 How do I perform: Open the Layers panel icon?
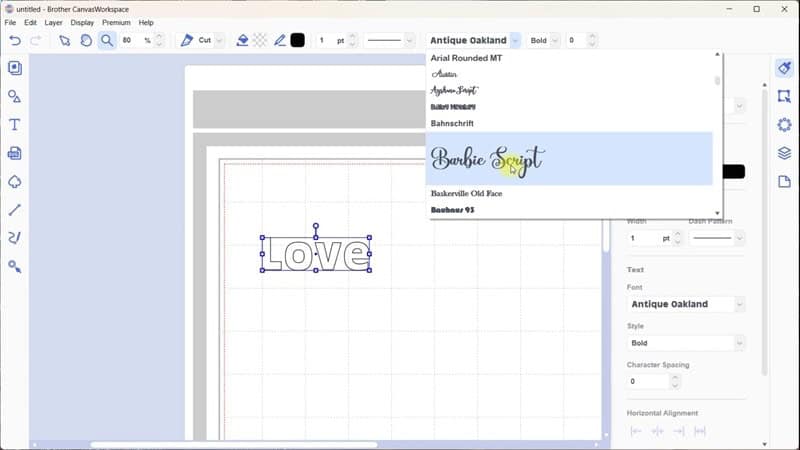784,153
